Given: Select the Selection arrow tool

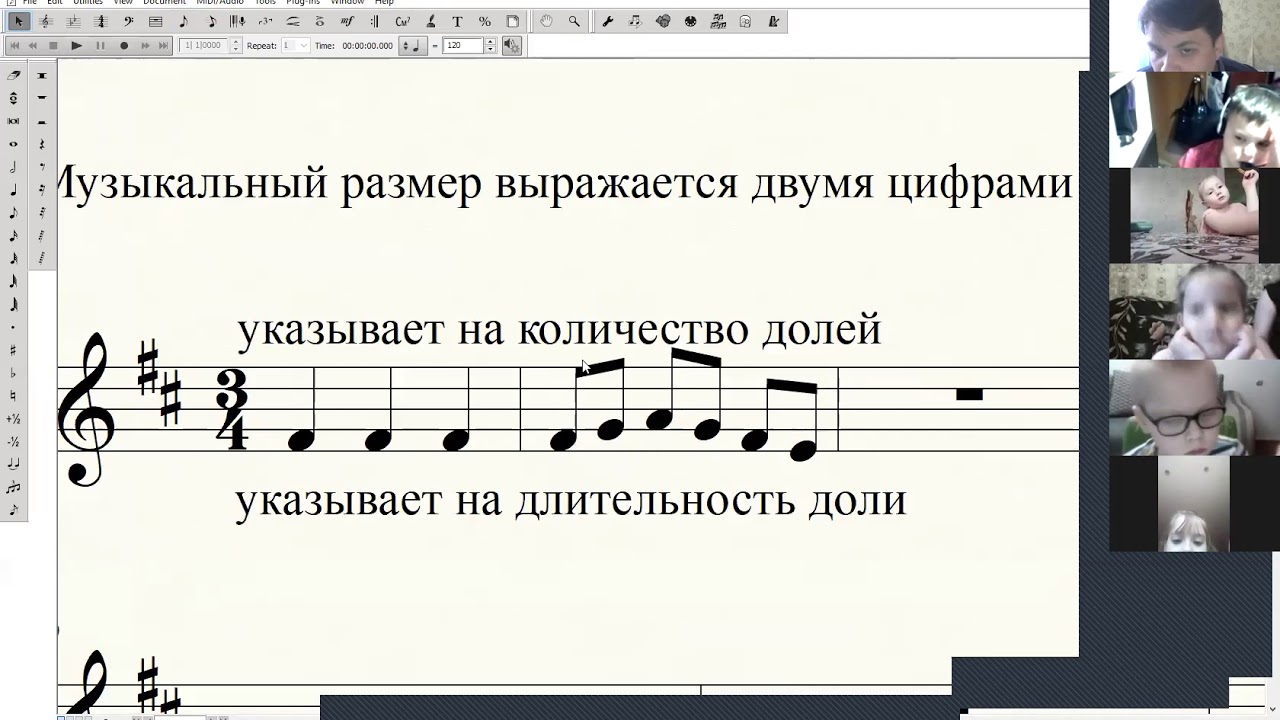Looking at the screenshot, I should pyautogui.click(x=18, y=21).
